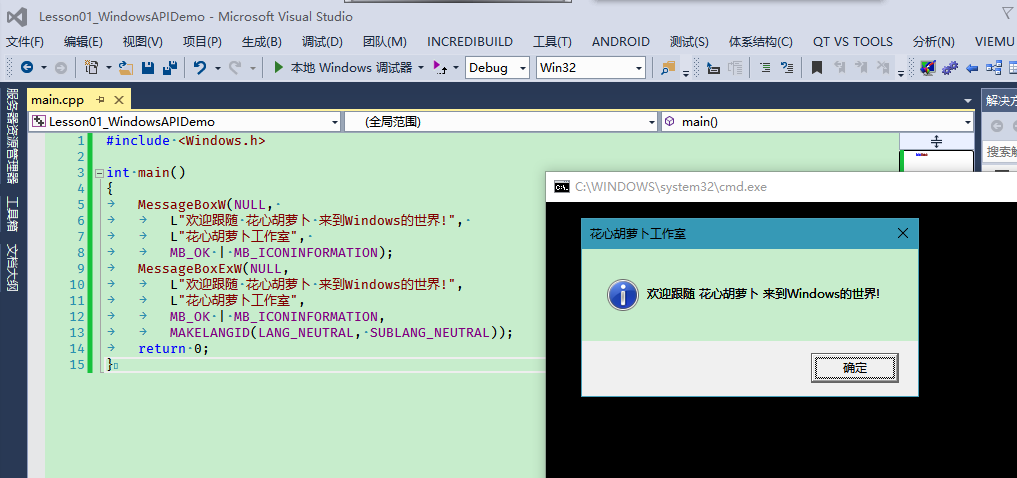Open the navigate backward history dropdown
The width and height of the screenshot is (1017, 478).
click(x=43, y=67)
